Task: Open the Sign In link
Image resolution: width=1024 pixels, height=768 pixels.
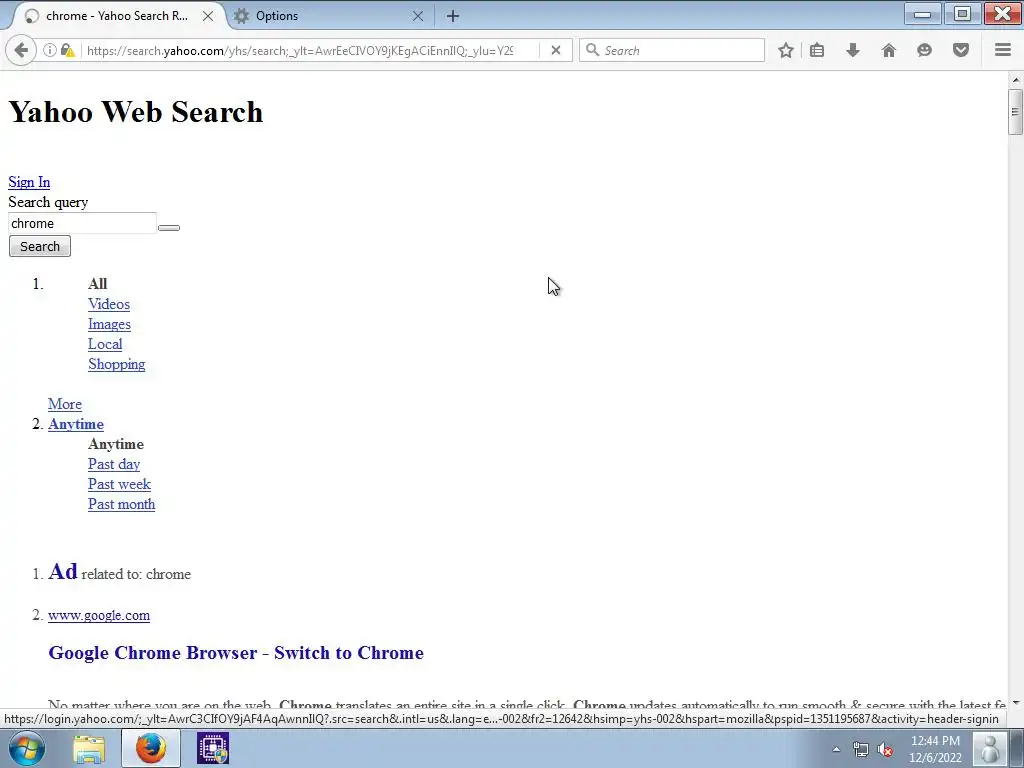Action: coord(29,182)
